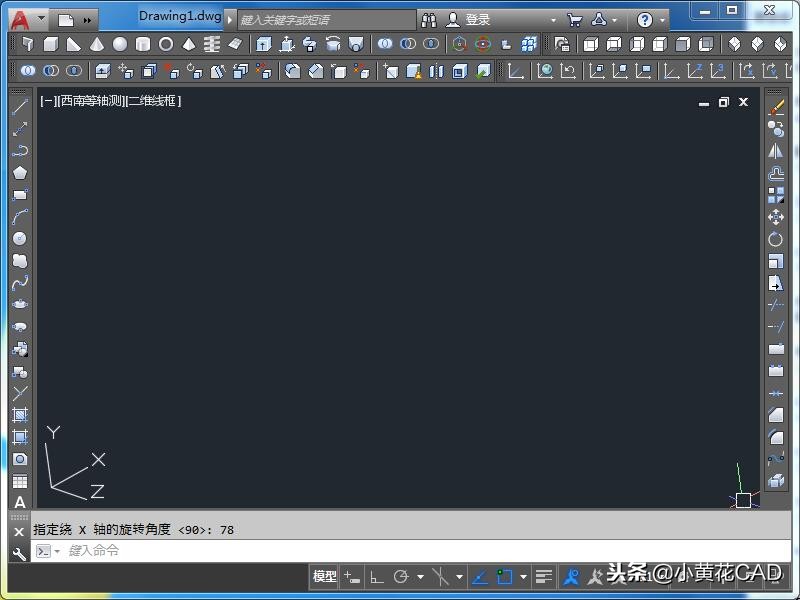Toggle Object Snap in status bar
Viewport: 800px width, 600px height.
(504, 577)
